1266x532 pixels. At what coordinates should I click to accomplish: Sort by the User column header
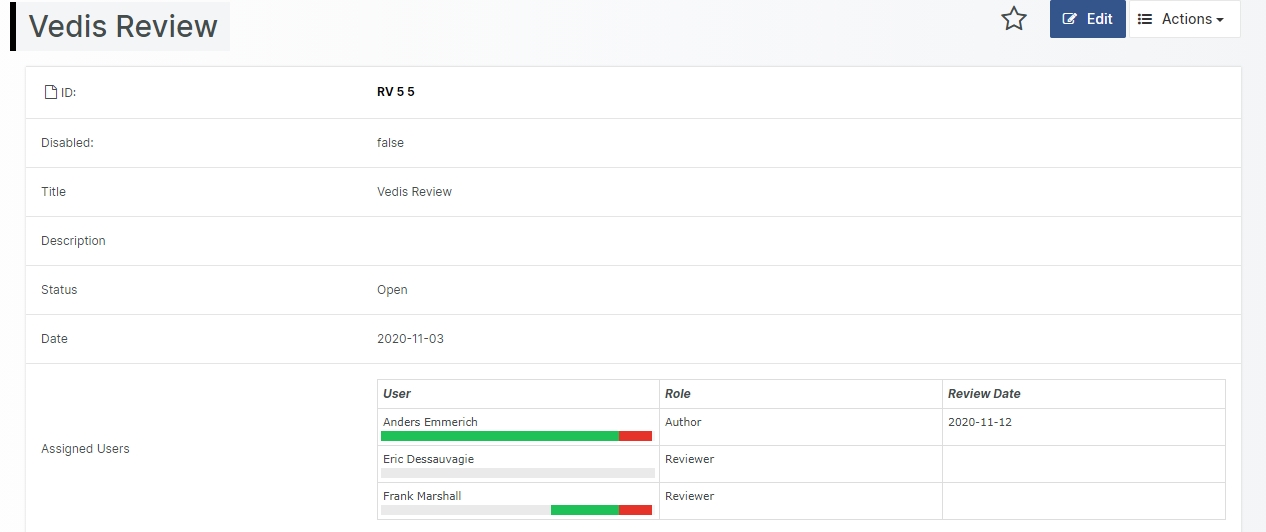[397, 394]
